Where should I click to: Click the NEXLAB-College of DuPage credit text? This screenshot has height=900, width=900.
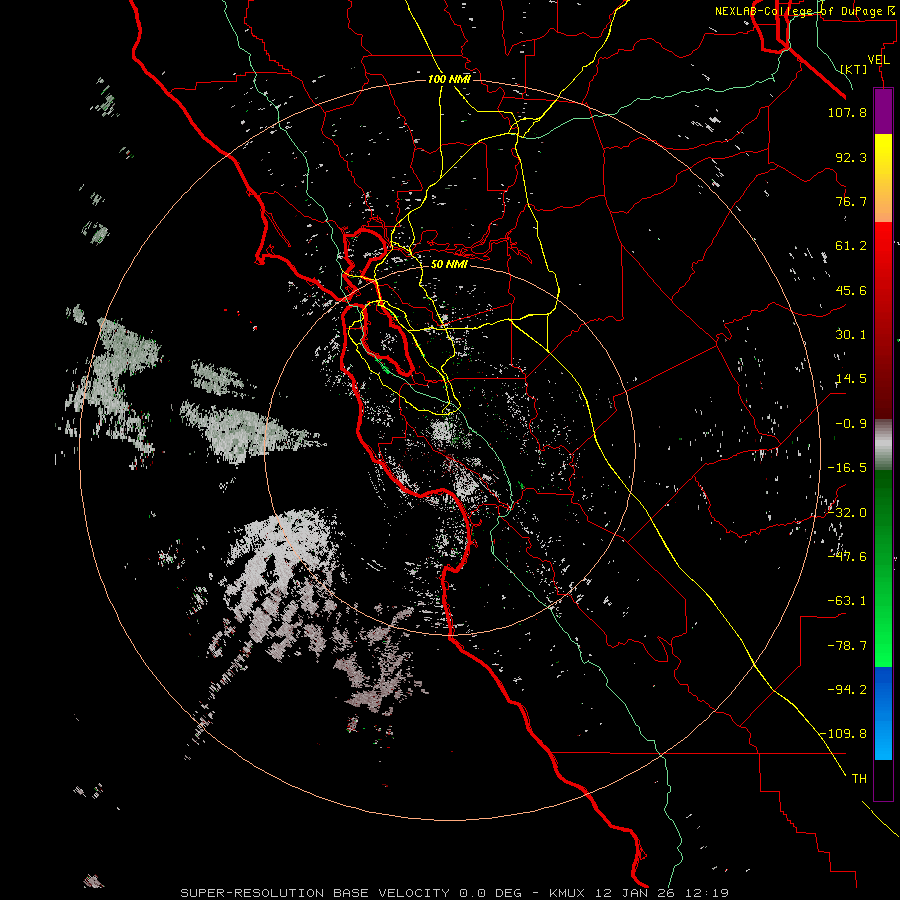(x=807, y=11)
